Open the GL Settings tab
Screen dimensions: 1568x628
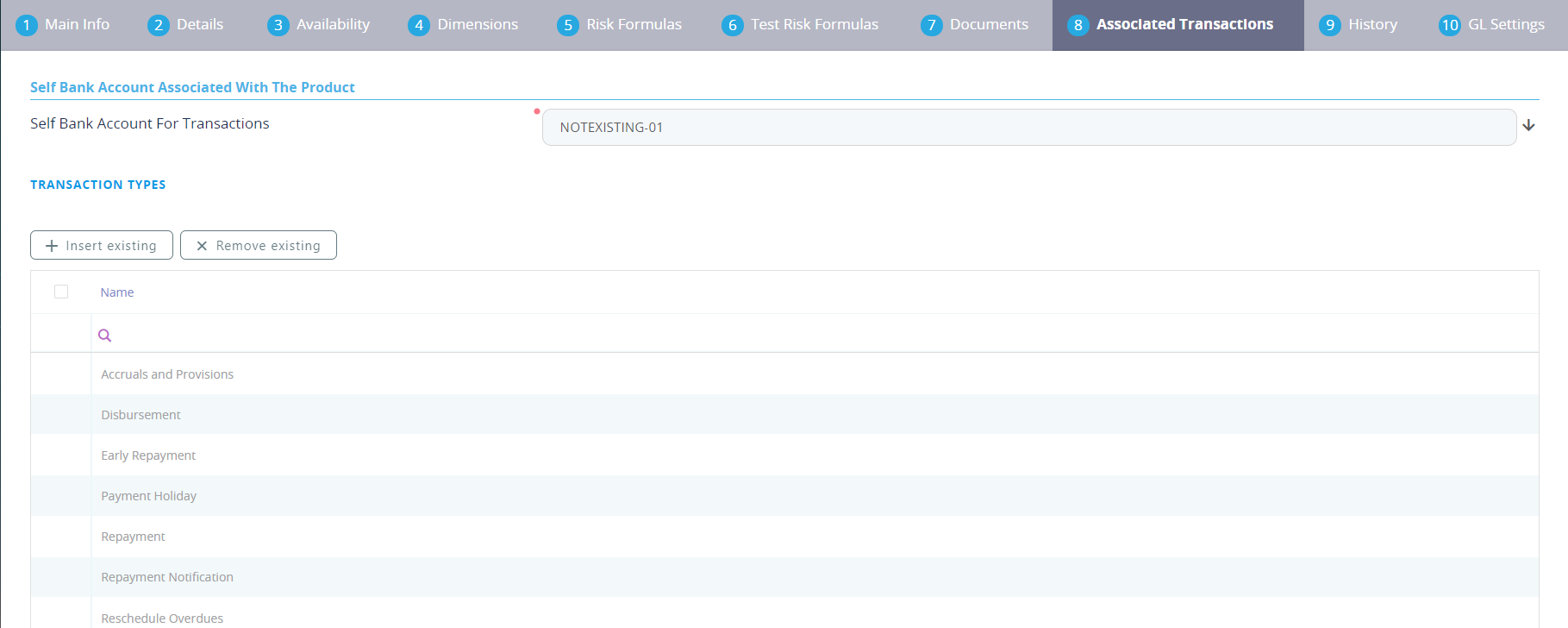(1492, 25)
